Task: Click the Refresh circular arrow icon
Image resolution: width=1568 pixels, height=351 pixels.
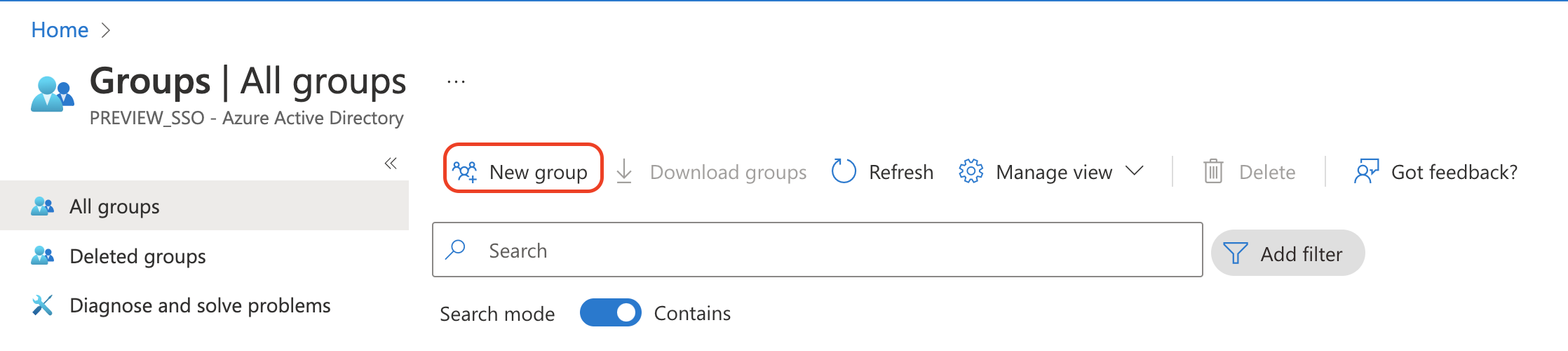Action: tap(844, 171)
